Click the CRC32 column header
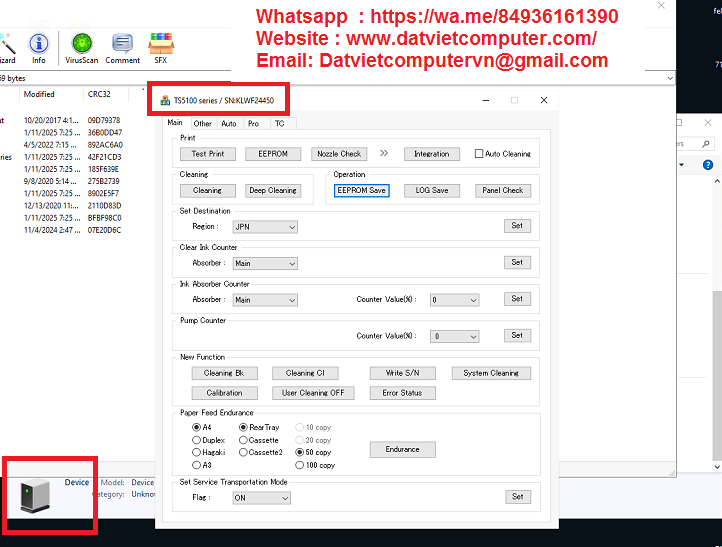 (99, 95)
